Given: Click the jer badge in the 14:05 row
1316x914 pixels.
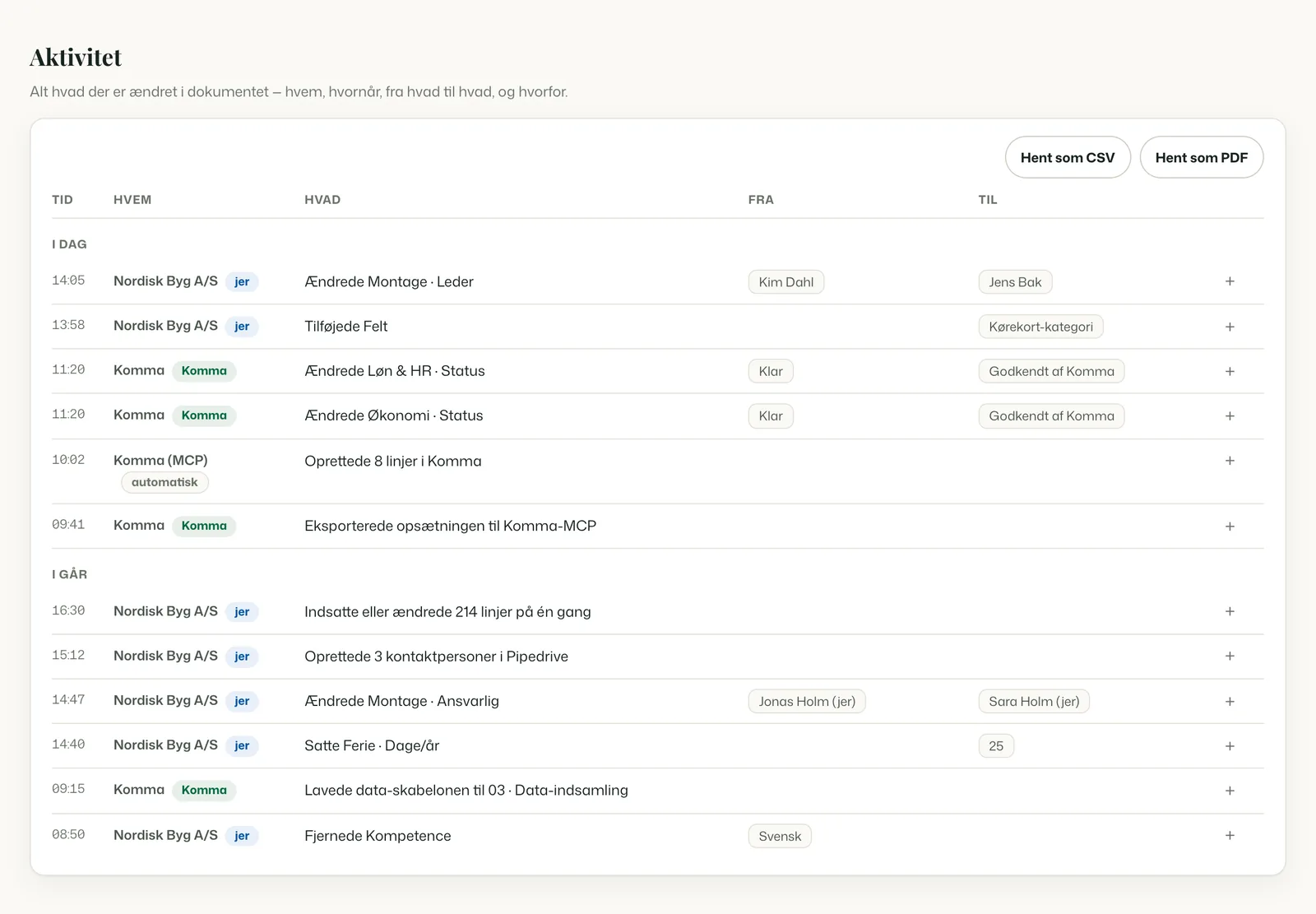Looking at the screenshot, I should pyautogui.click(x=242, y=282).
